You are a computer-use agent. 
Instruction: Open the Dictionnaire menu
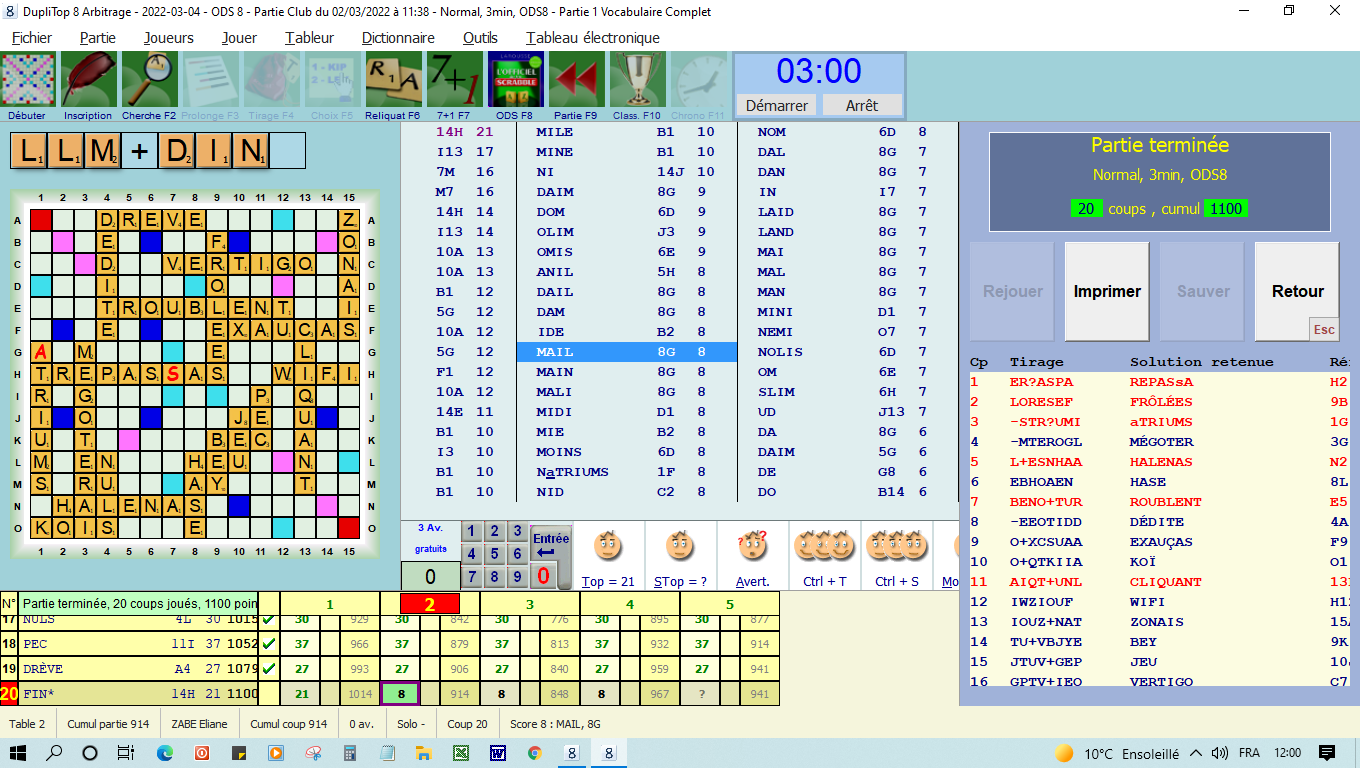pos(398,38)
